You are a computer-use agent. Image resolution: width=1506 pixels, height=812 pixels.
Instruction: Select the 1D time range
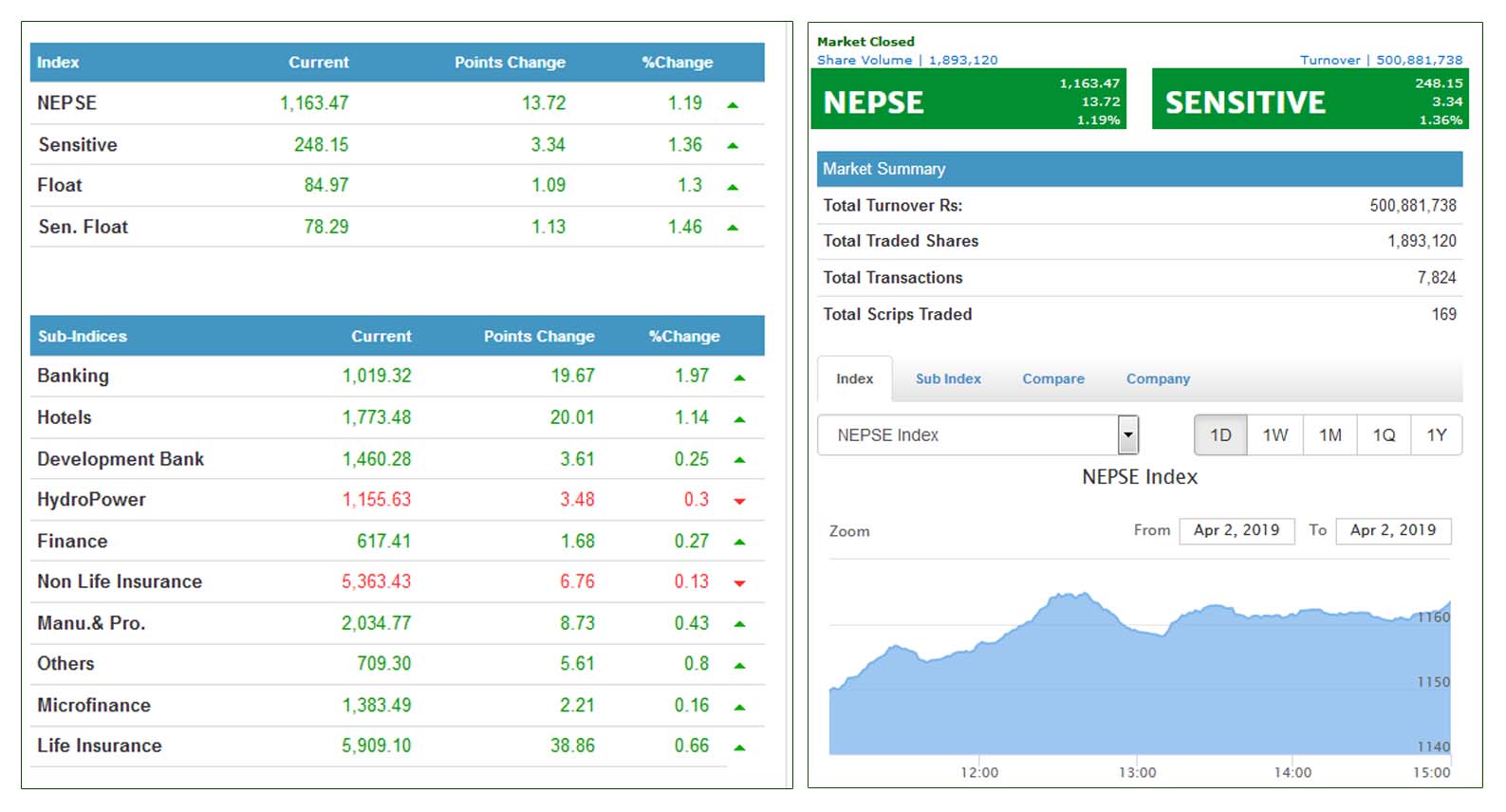pyautogui.click(x=1220, y=434)
